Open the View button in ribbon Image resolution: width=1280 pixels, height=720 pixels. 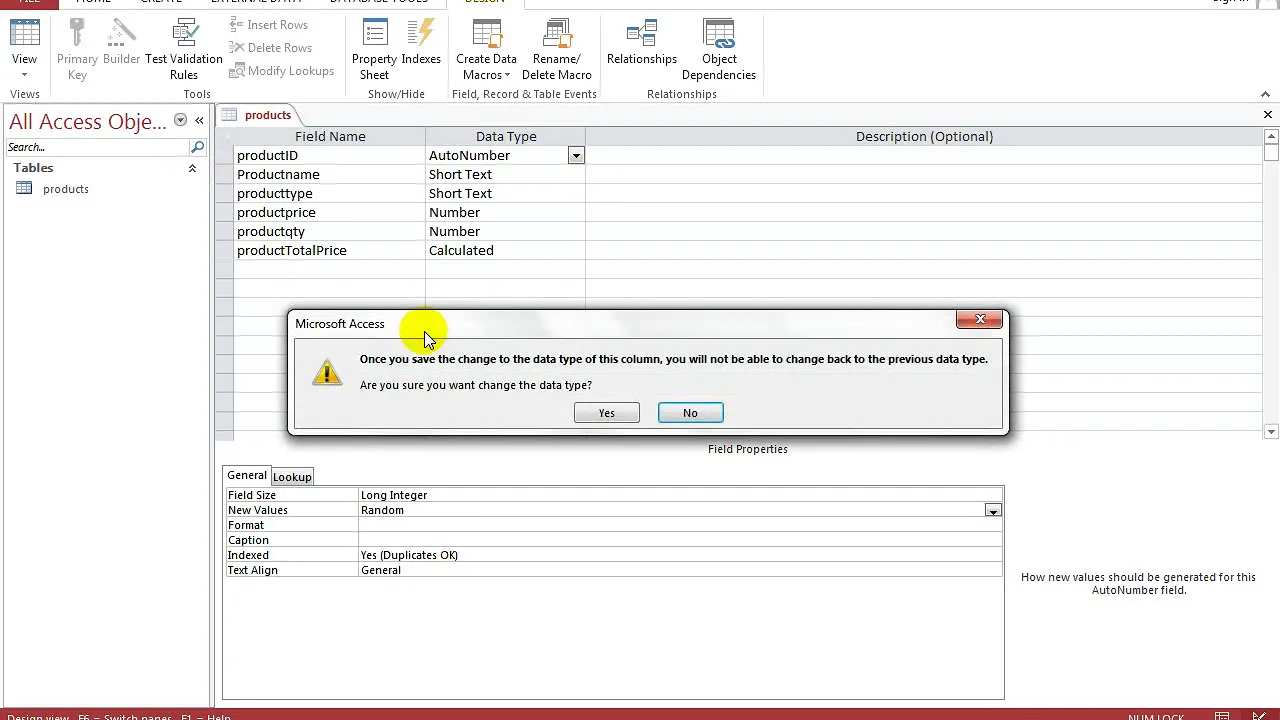(24, 50)
